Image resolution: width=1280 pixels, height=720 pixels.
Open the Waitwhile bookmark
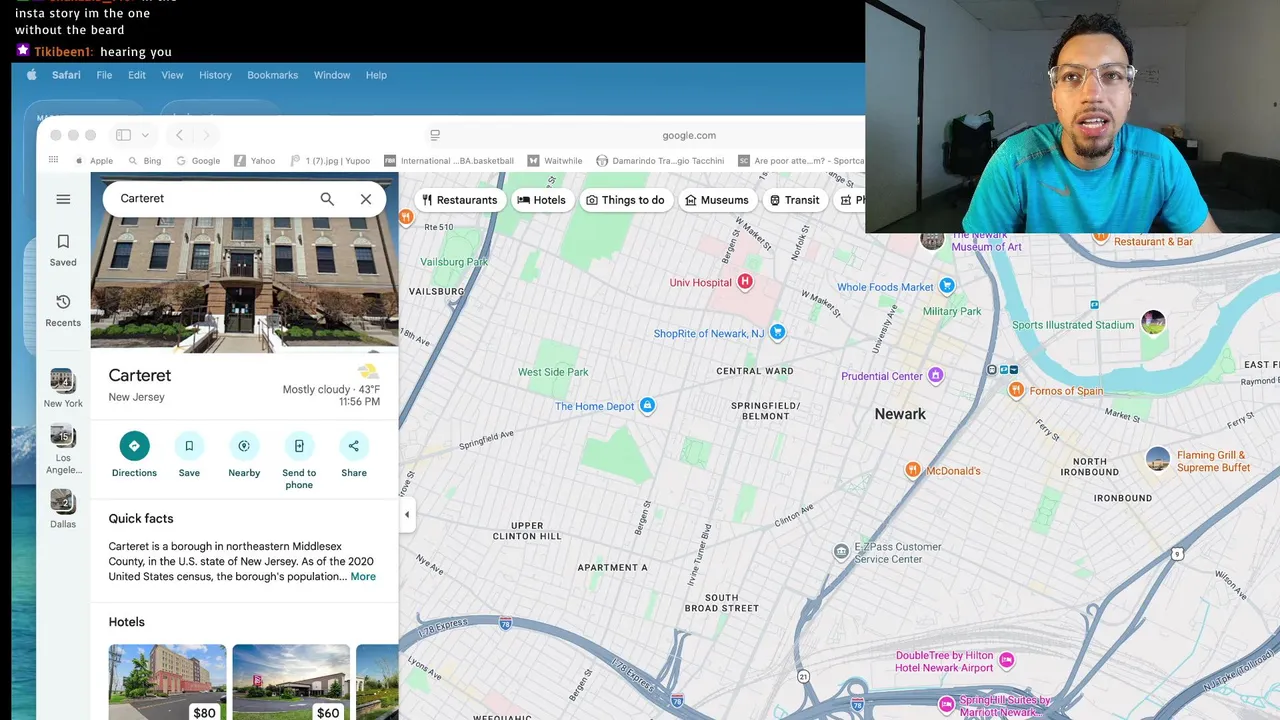click(555, 160)
